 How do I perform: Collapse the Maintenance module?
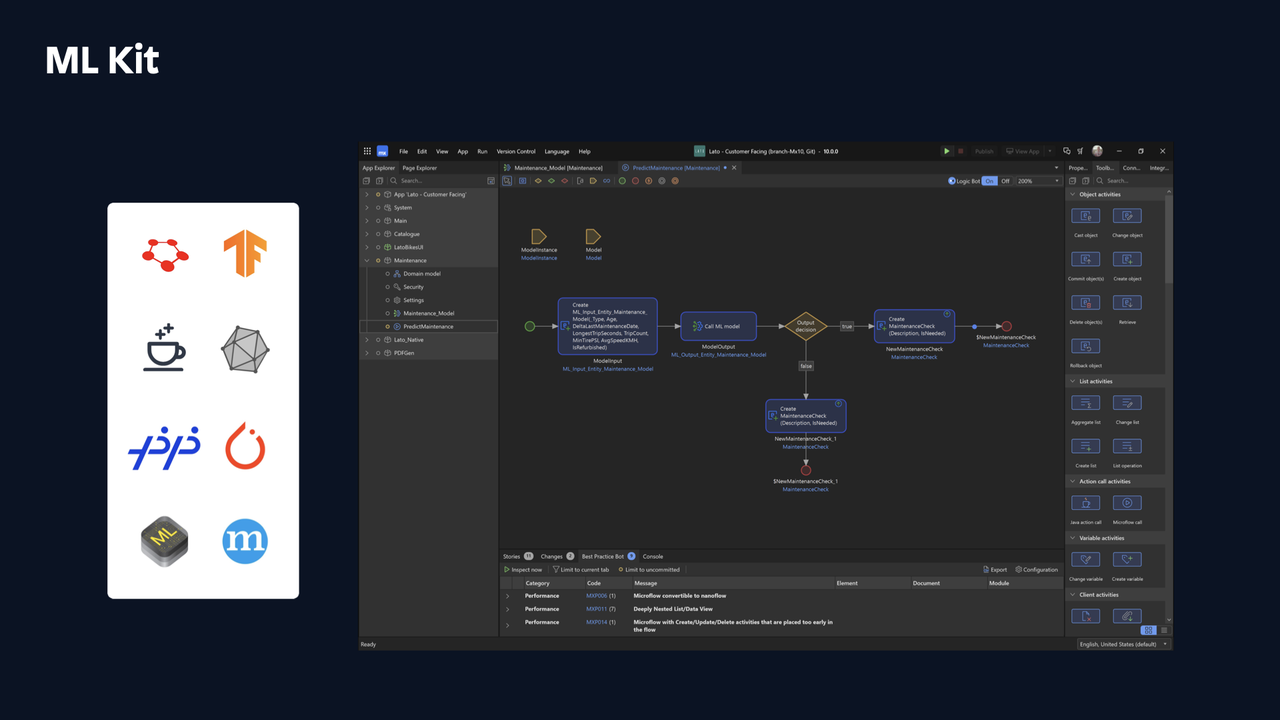tap(367, 260)
